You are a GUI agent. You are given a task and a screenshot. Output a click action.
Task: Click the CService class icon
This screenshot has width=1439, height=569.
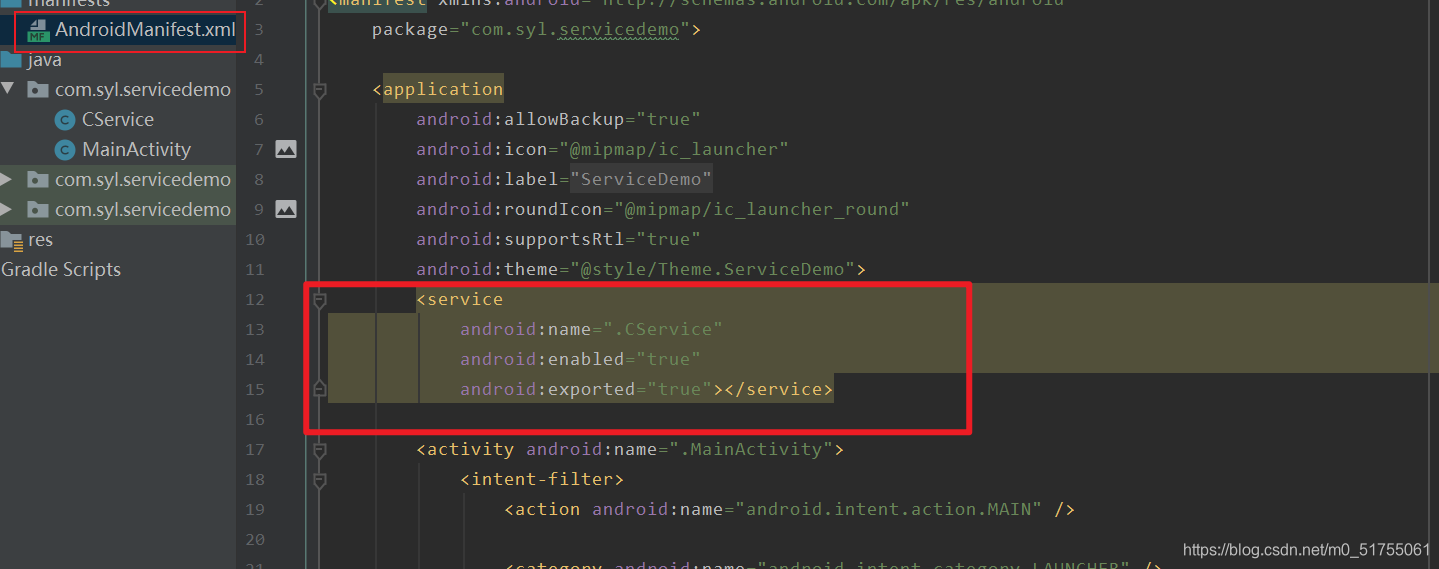click(x=65, y=120)
